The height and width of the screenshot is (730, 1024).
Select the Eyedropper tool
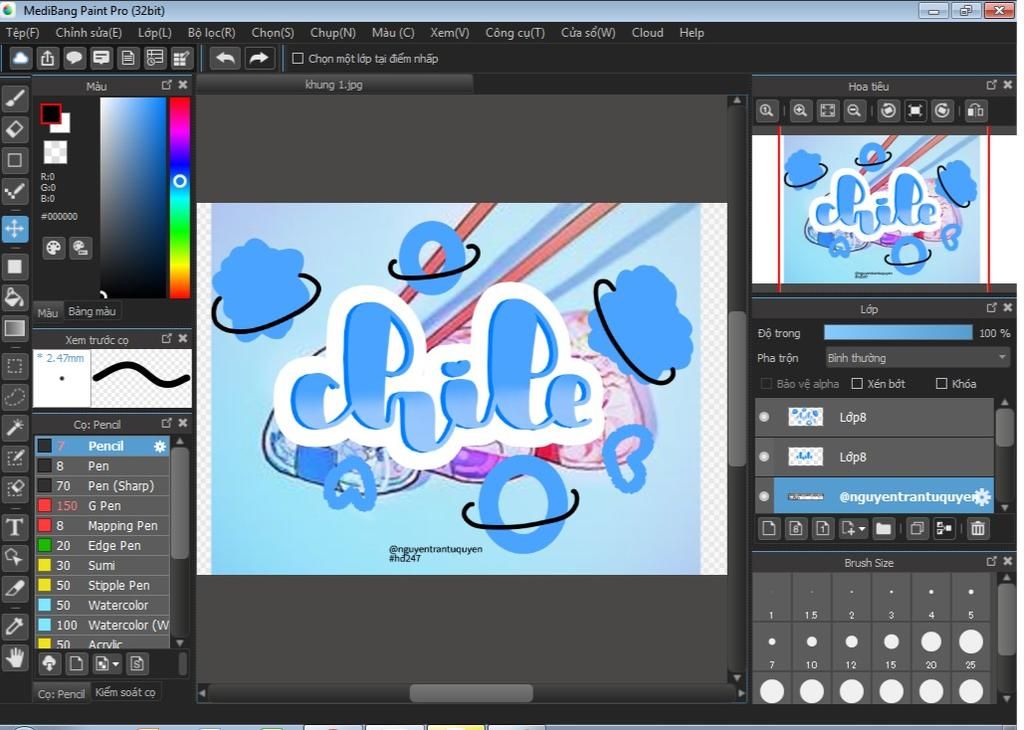pyautogui.click(x=15, y=626)
